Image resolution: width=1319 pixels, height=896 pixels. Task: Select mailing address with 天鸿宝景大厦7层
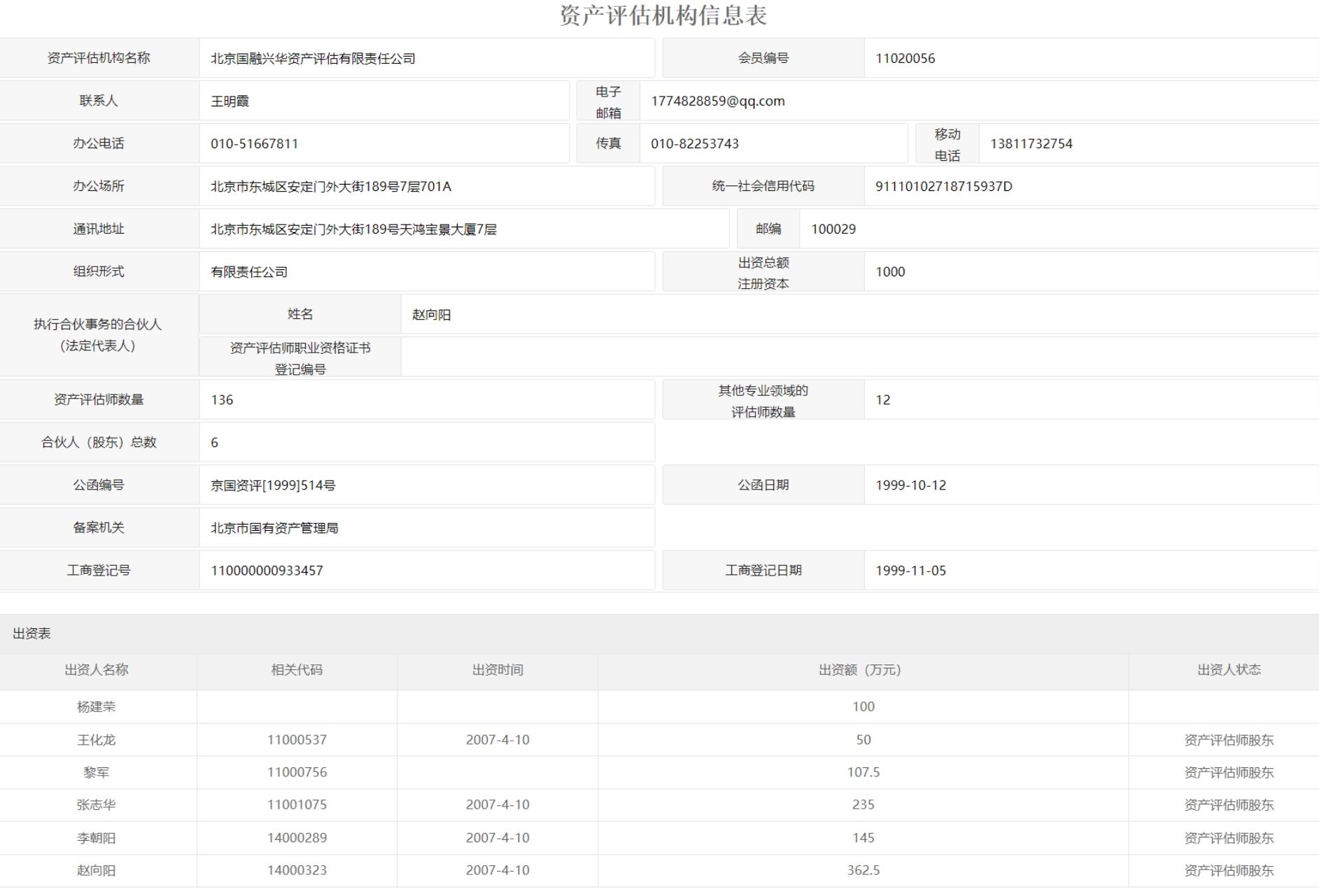click(x=353, y=229)
